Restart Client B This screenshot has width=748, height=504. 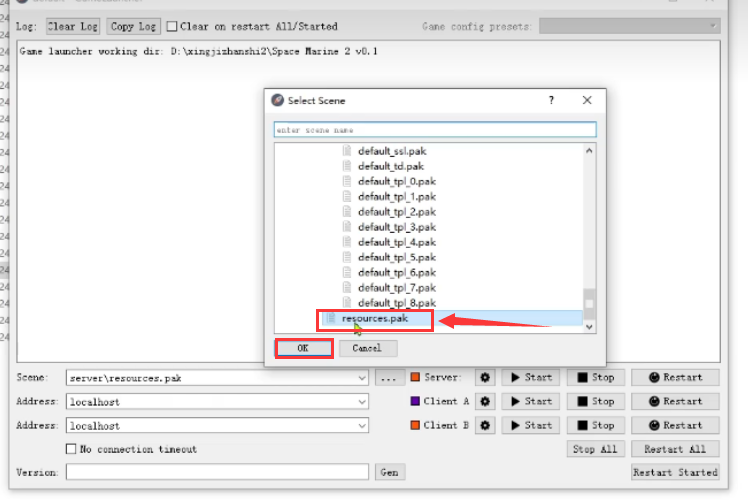[x=675, y=425]
